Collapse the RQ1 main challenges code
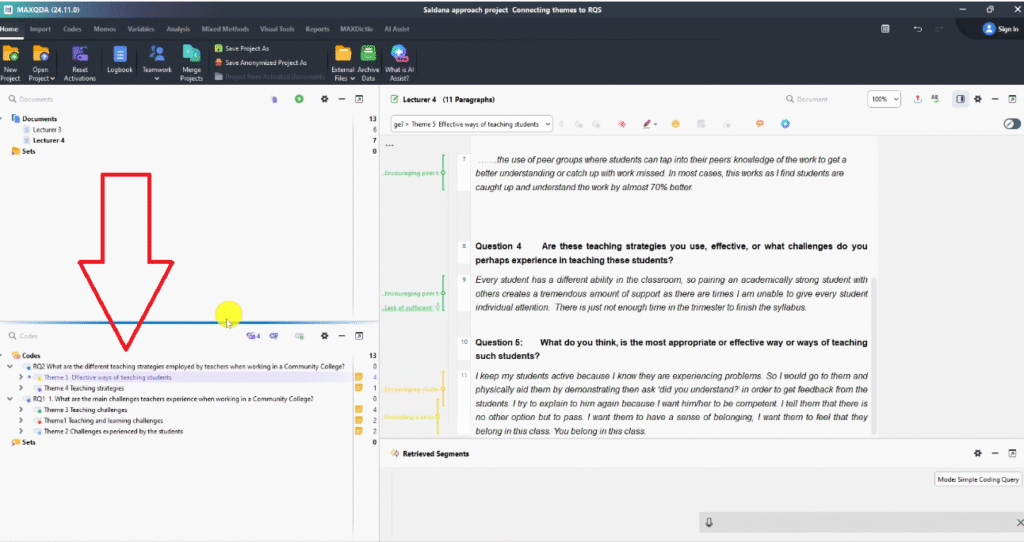1024x542 pixels. [9, 399]
